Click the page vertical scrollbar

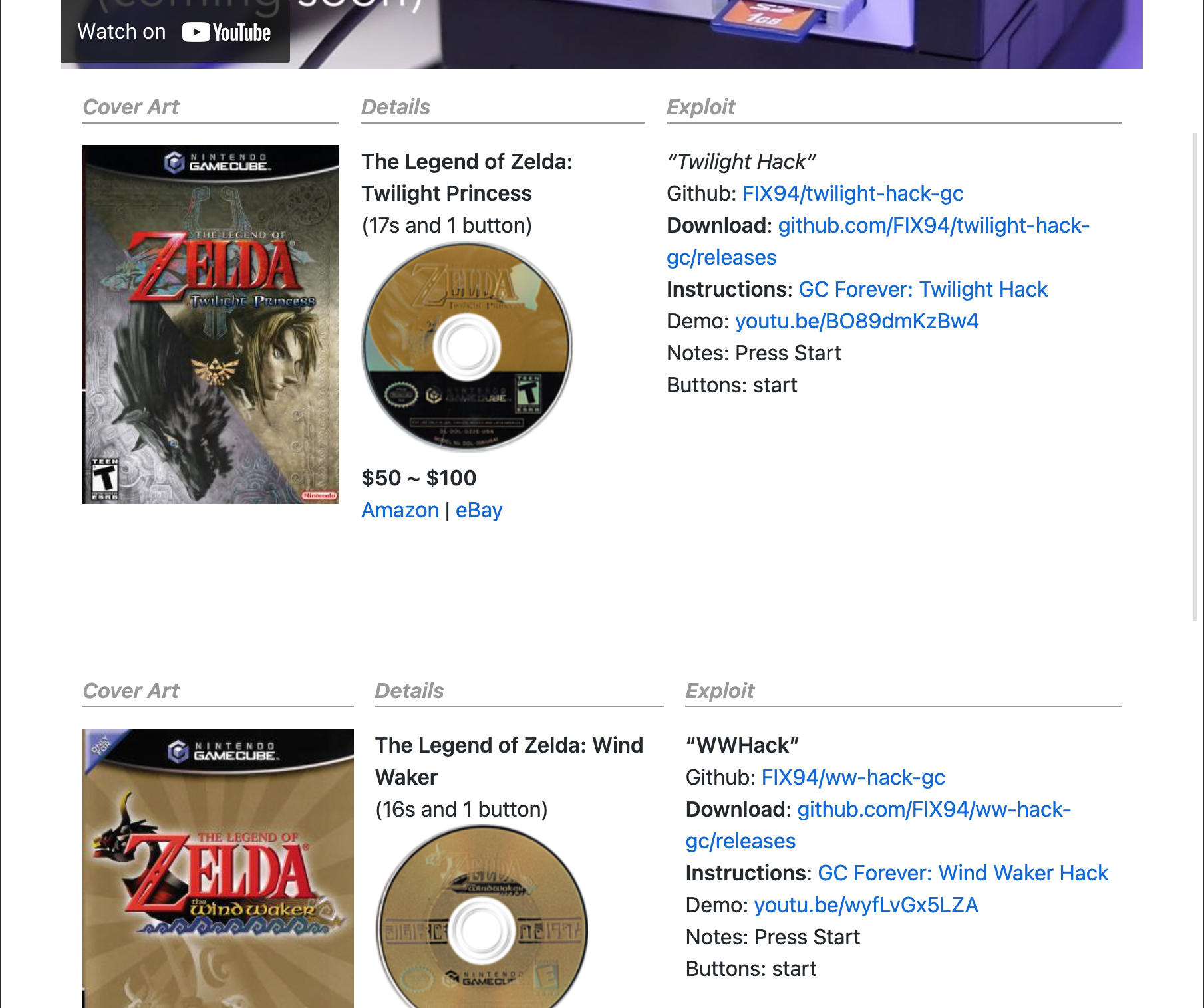coord(1195,377)
